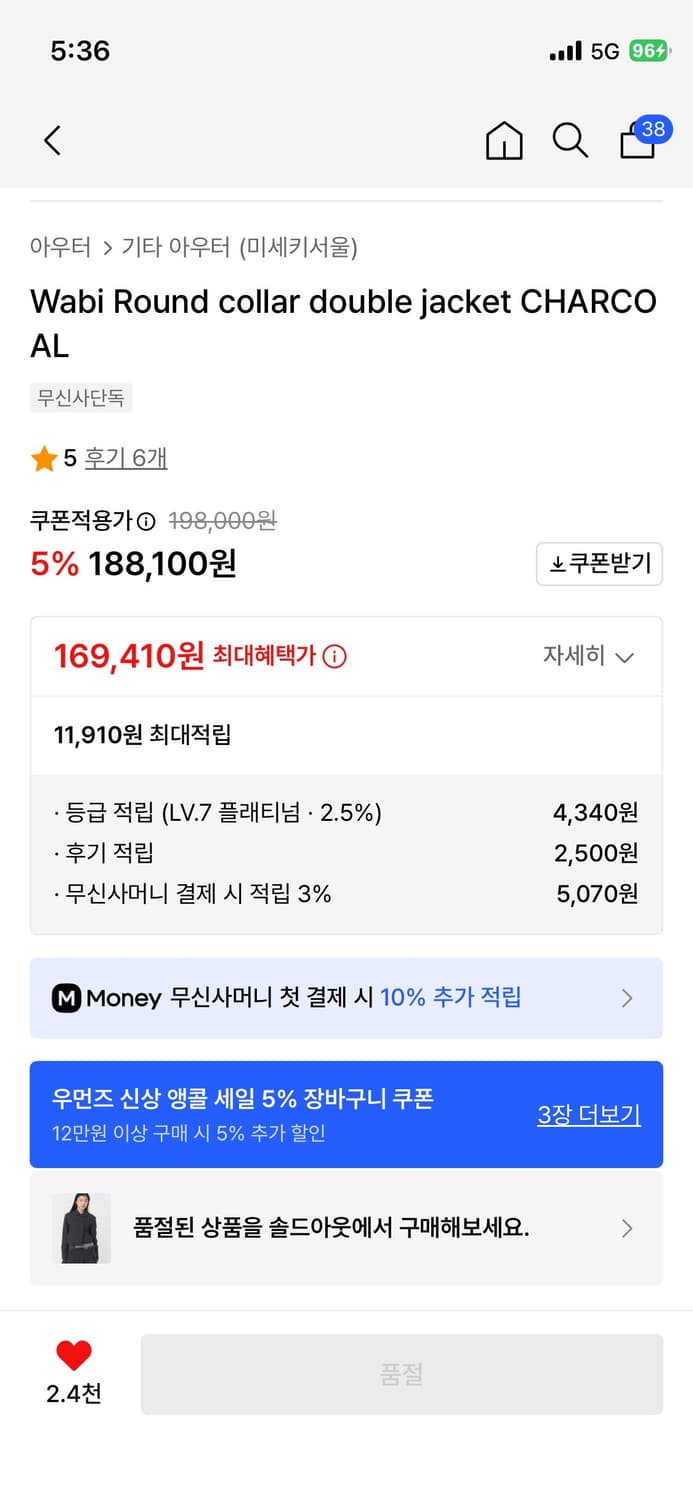Viewport: 693px width, 1500px height.
Task: Tap the M Money logo icon
Action: pyautogui.click(x=66, y=997)
